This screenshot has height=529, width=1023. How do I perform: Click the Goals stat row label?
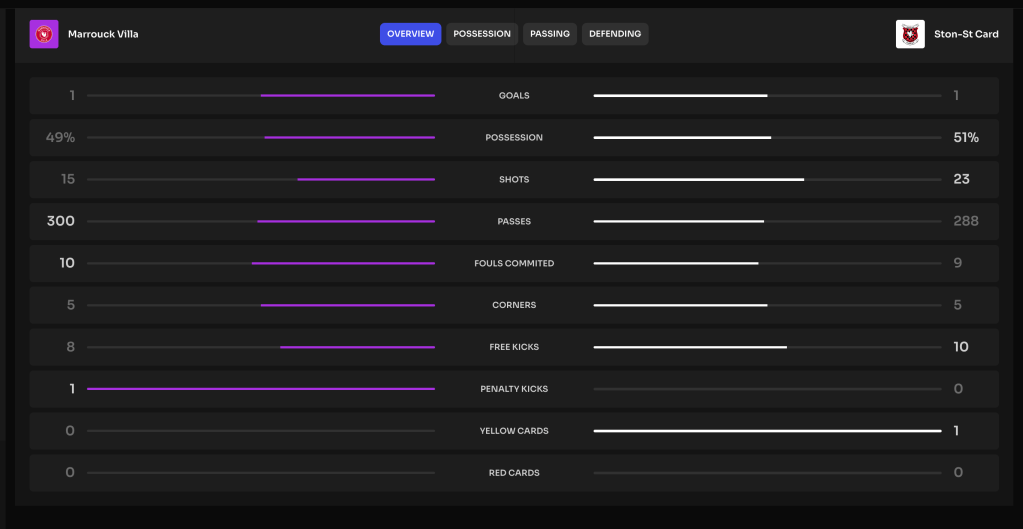tap(514, 96)
